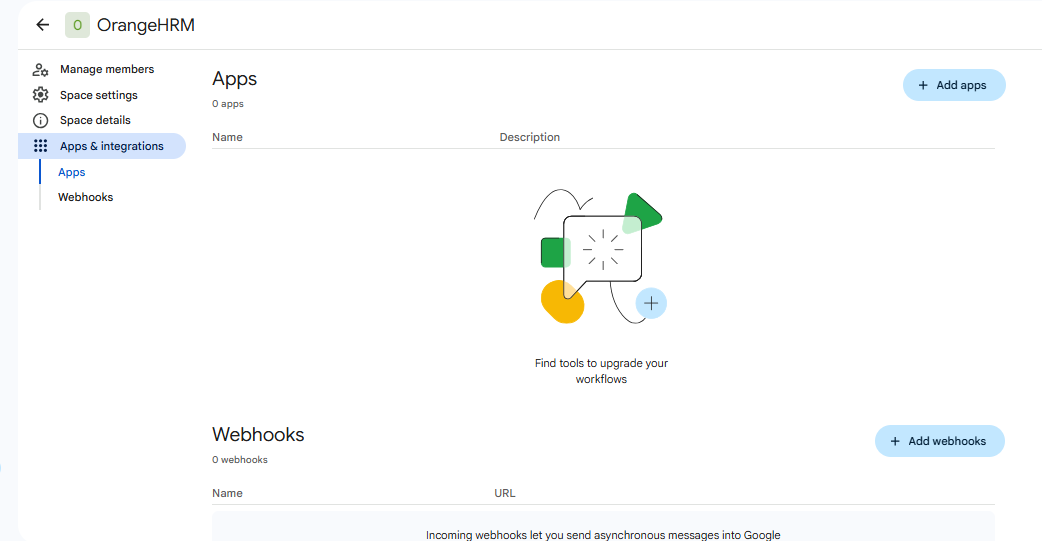This screenshot has height=541, width=1042.
Task: Click the Apps table Name column header
Action: pyautogui.click(x=227, y=137)
